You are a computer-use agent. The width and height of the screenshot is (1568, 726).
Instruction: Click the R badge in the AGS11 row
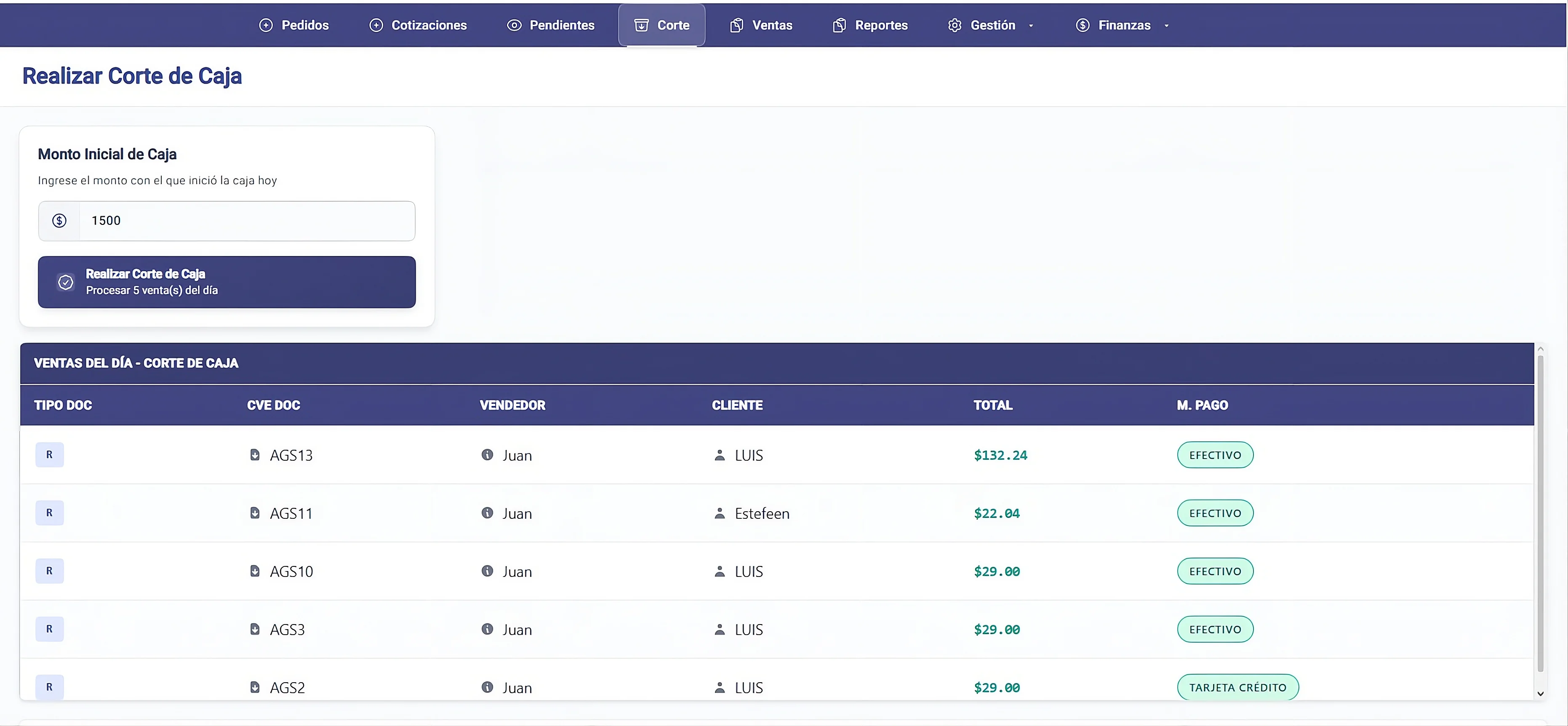pyautogui.click(x=49, y=513)
